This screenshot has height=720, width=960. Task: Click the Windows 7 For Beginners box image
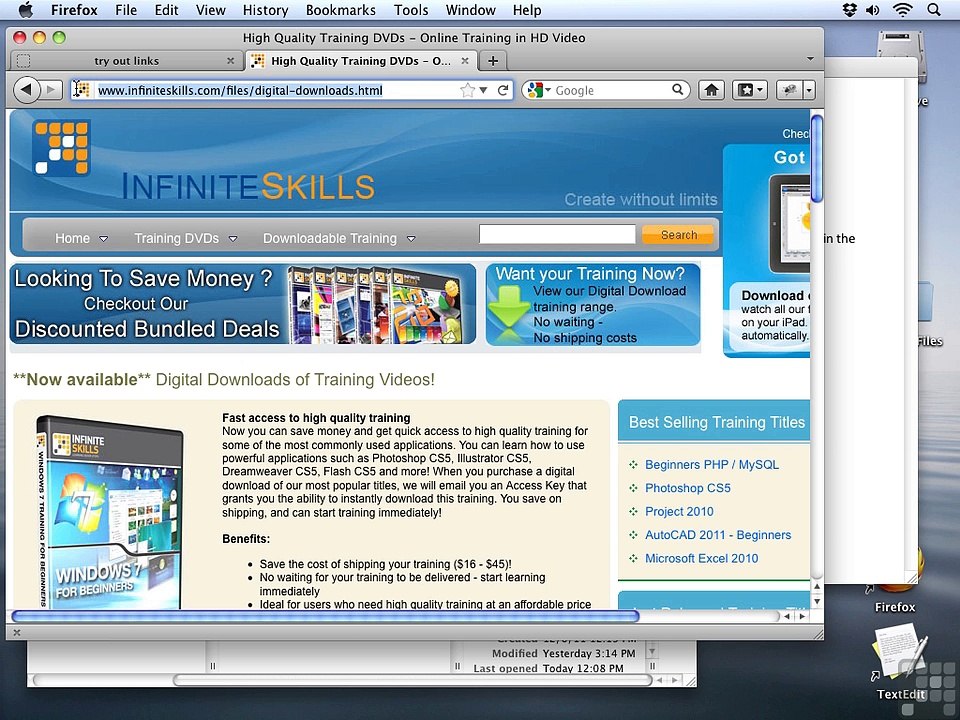point(110,512)
